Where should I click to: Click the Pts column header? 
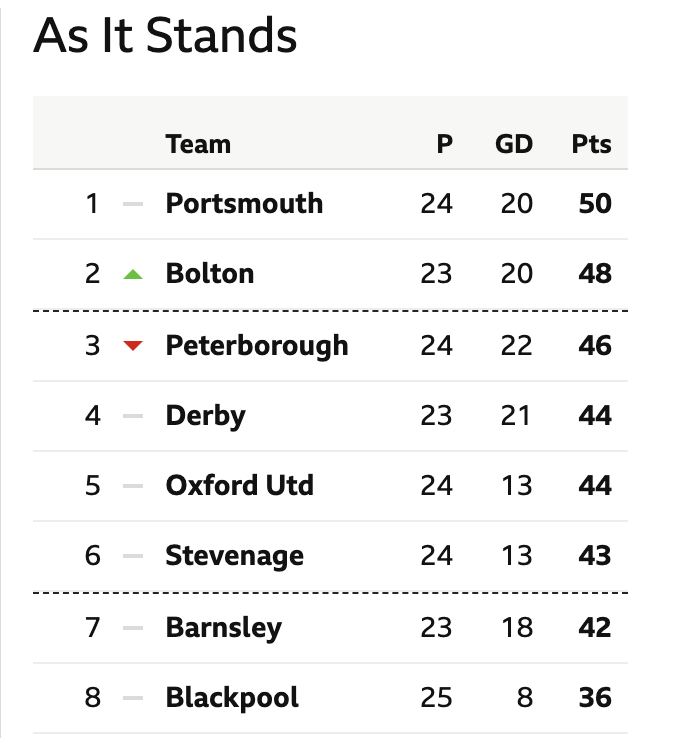592,144
